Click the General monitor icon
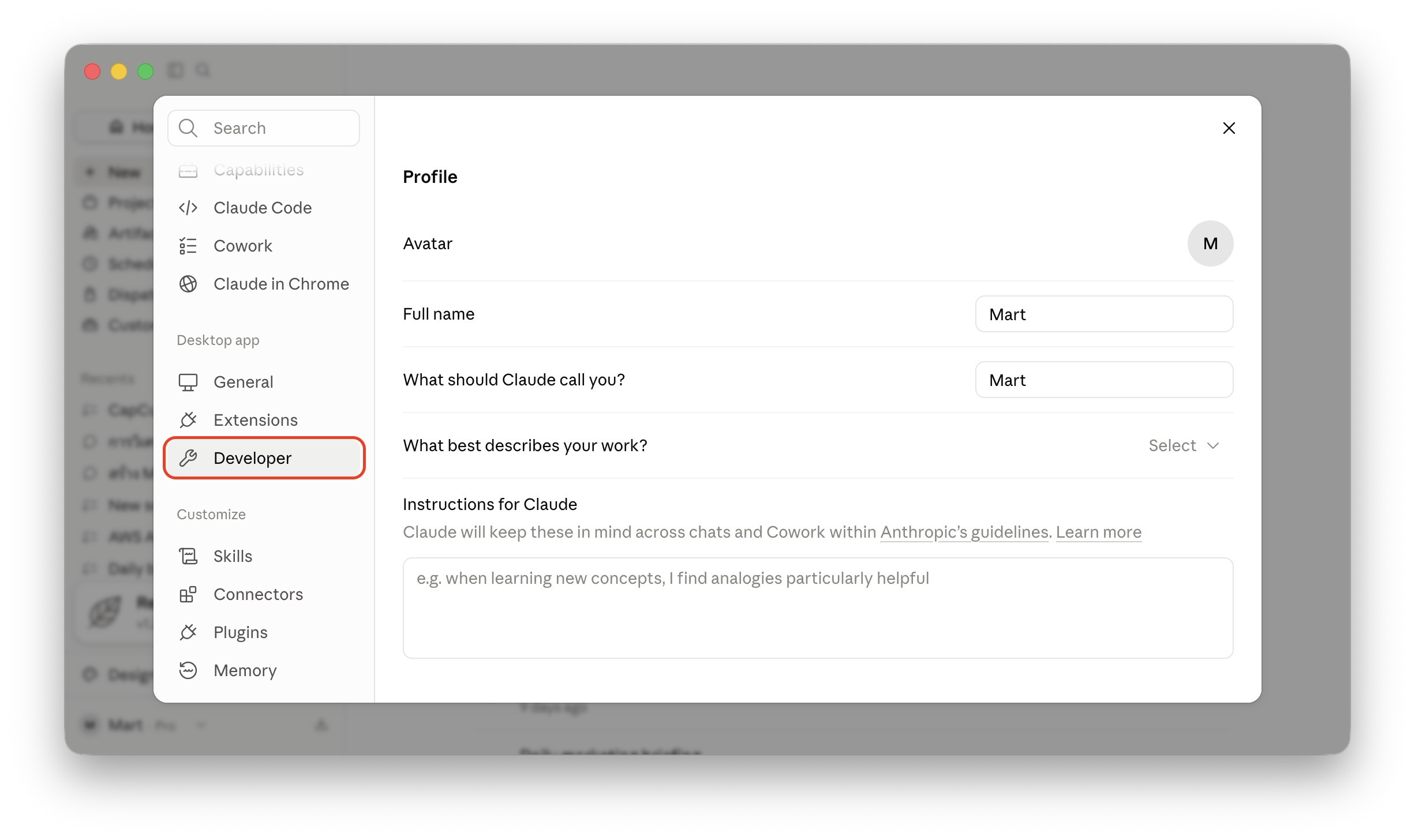The image size is (1415, 840). tap(188, 382)
